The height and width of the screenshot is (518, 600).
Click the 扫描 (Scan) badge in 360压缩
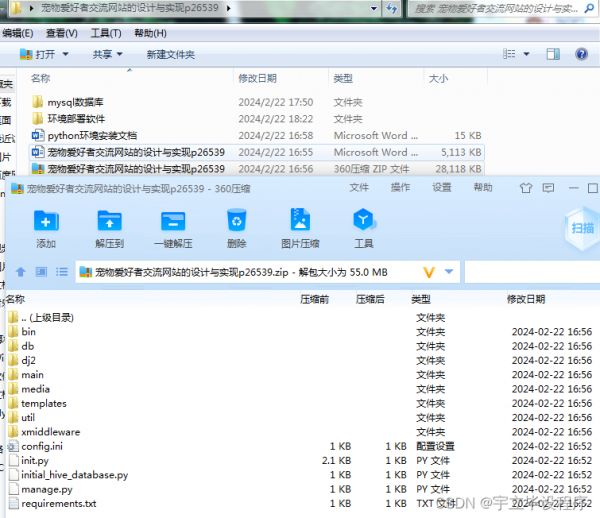582,228
